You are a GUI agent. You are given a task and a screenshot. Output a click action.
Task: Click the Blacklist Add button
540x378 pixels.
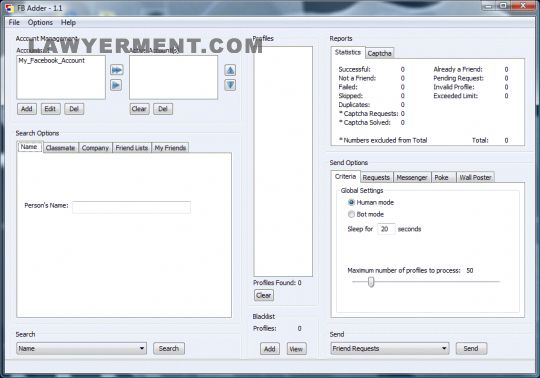270,349
